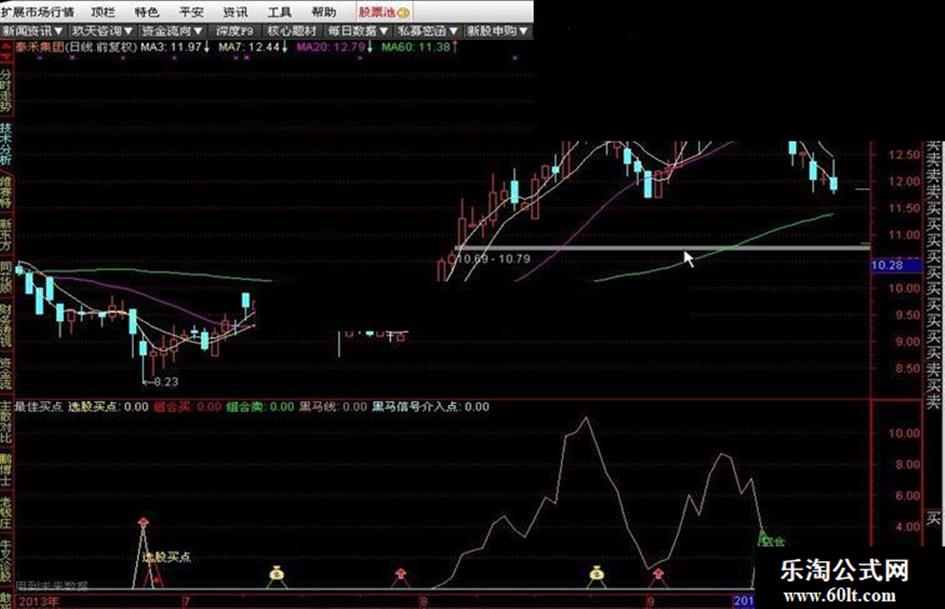945x609 pixels.
Task: Click the 黑马信号介入点 indicator value
Action: (x=430, y=406)
